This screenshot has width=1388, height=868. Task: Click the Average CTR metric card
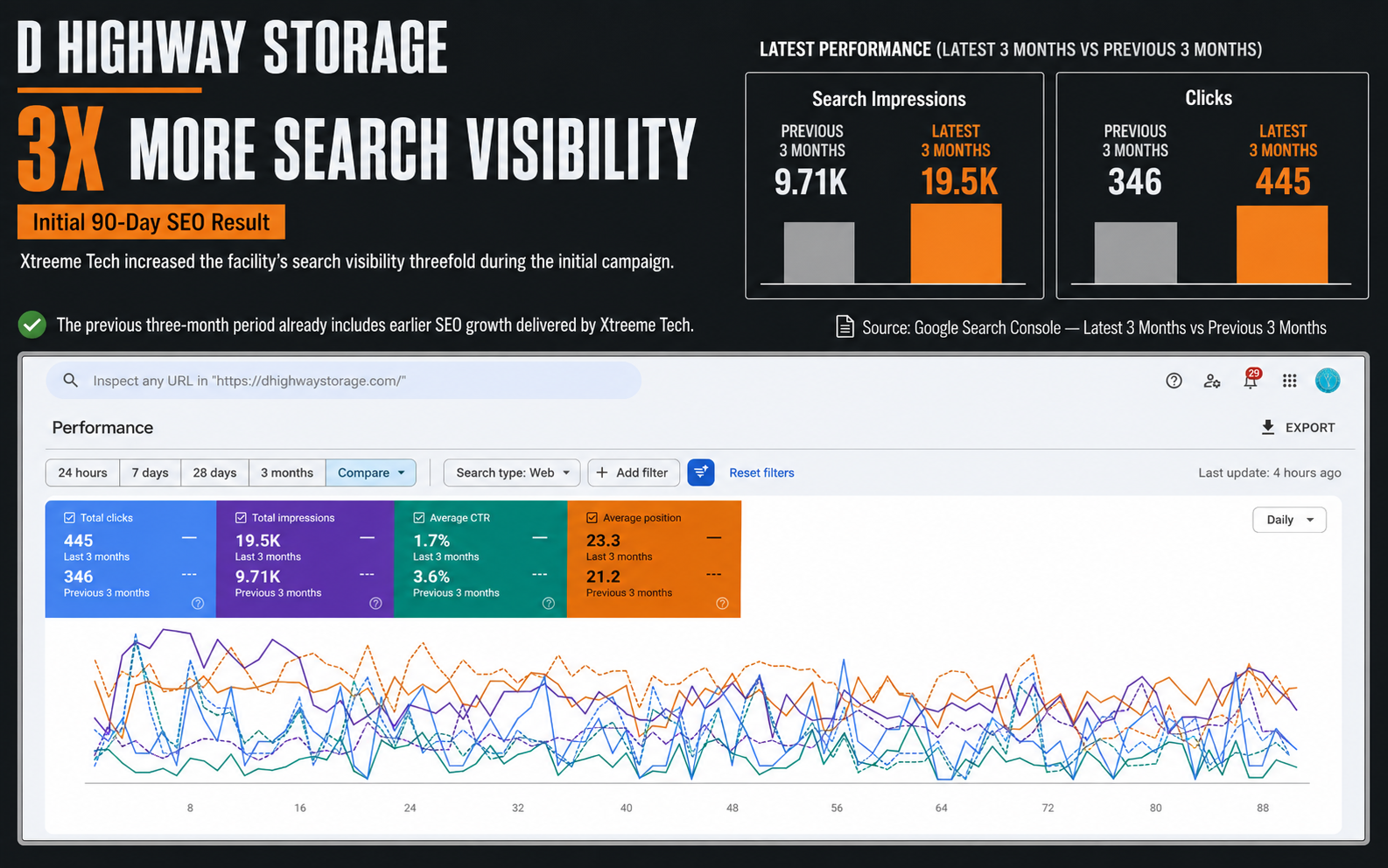pos(480,559)
